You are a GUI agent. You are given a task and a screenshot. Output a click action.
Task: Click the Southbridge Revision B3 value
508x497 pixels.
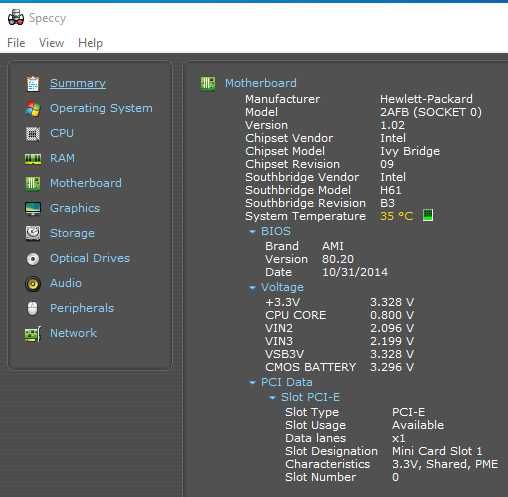pyautogui.click(x=387, y=203)
